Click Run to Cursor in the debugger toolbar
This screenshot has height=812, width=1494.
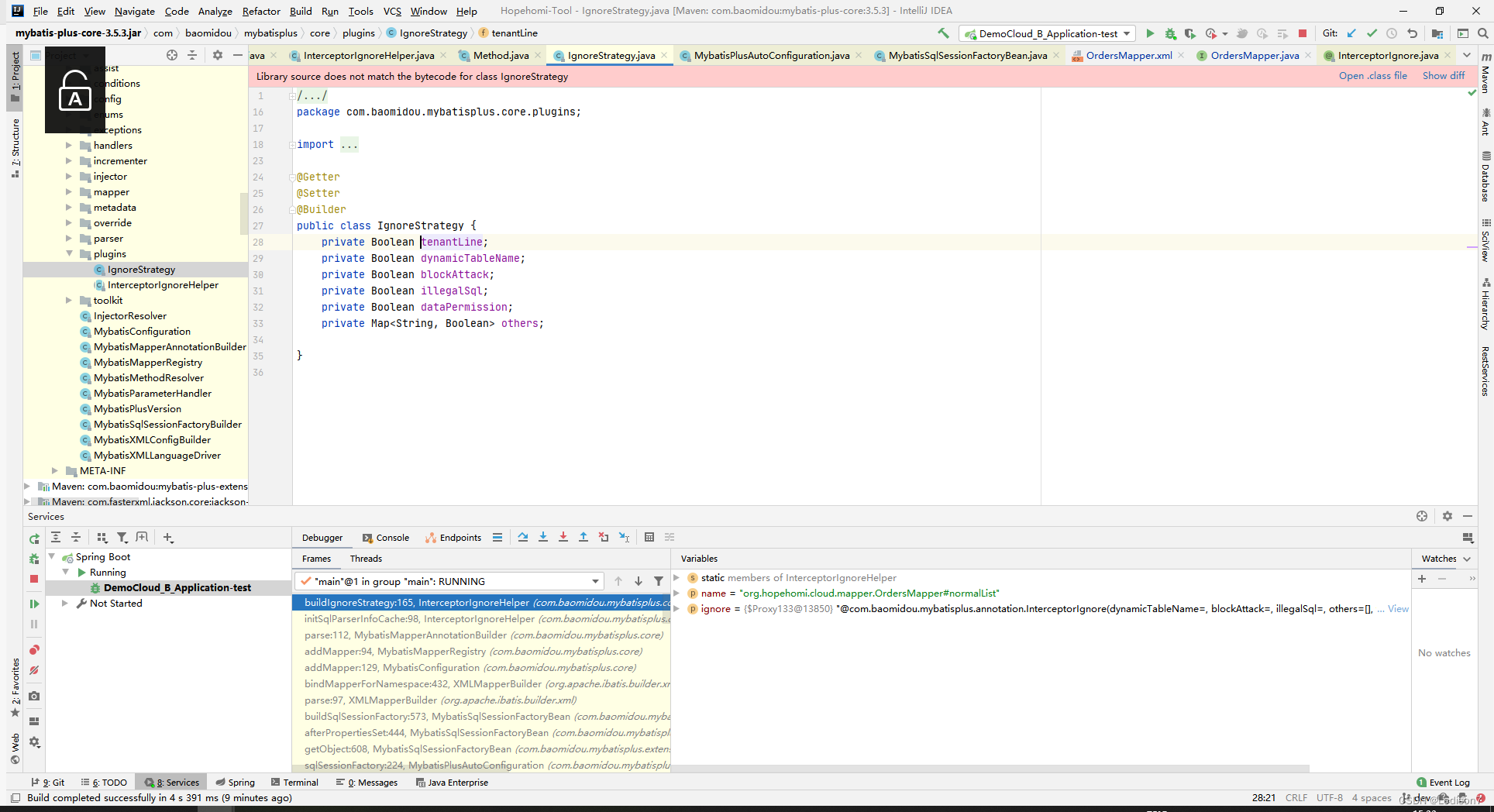(x=624, y=537)
